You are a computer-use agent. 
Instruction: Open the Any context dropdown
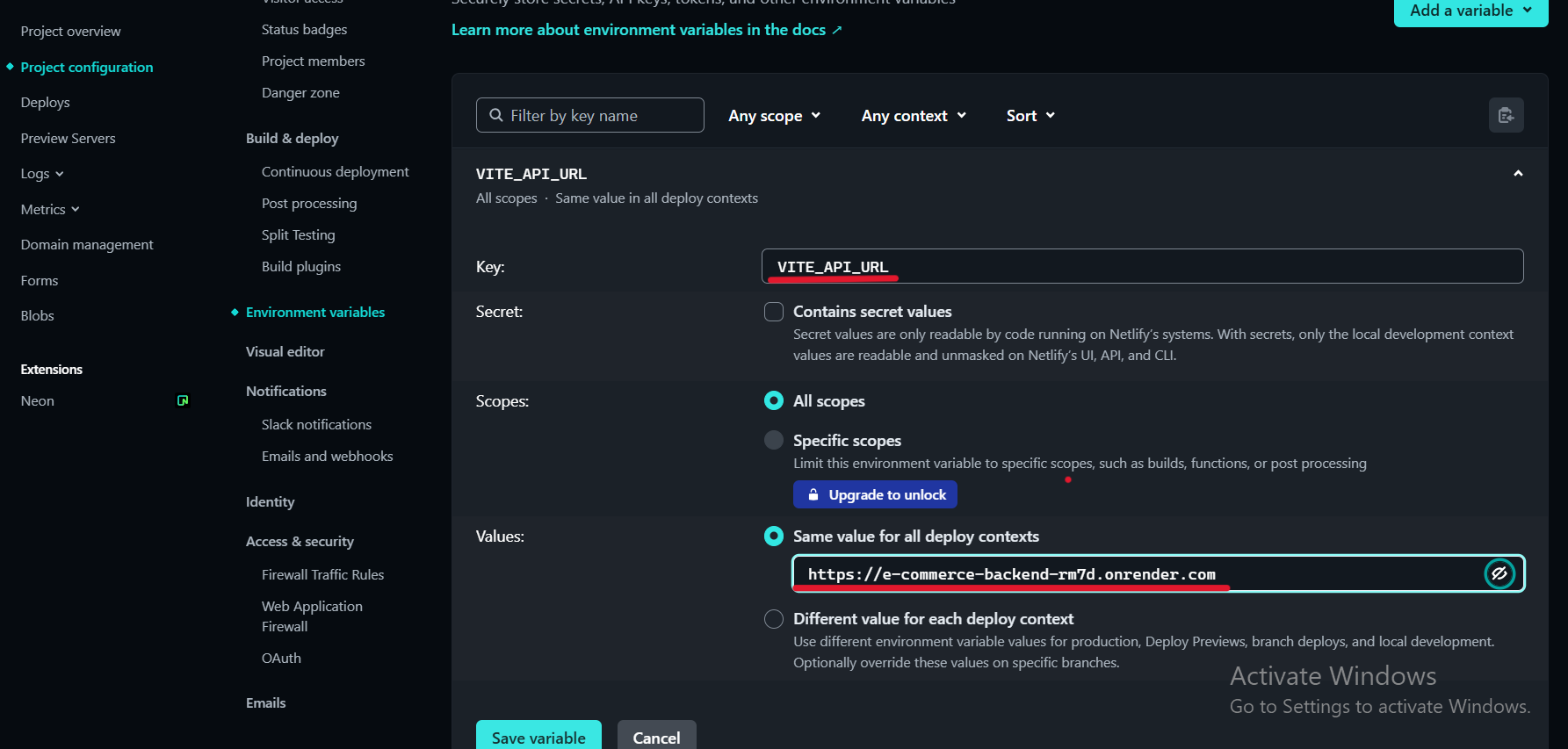(914, 116)
